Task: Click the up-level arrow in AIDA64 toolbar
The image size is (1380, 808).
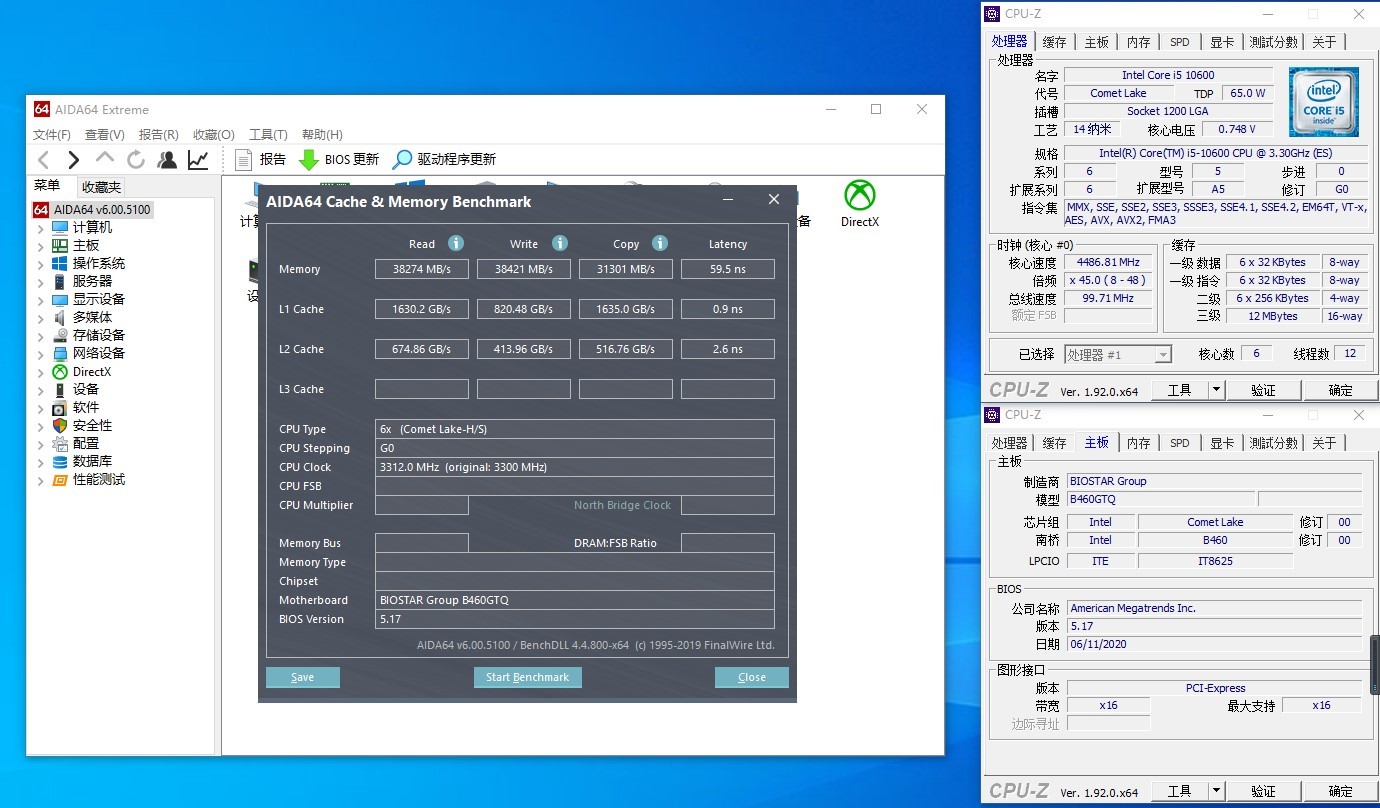Action: (105, 159)
